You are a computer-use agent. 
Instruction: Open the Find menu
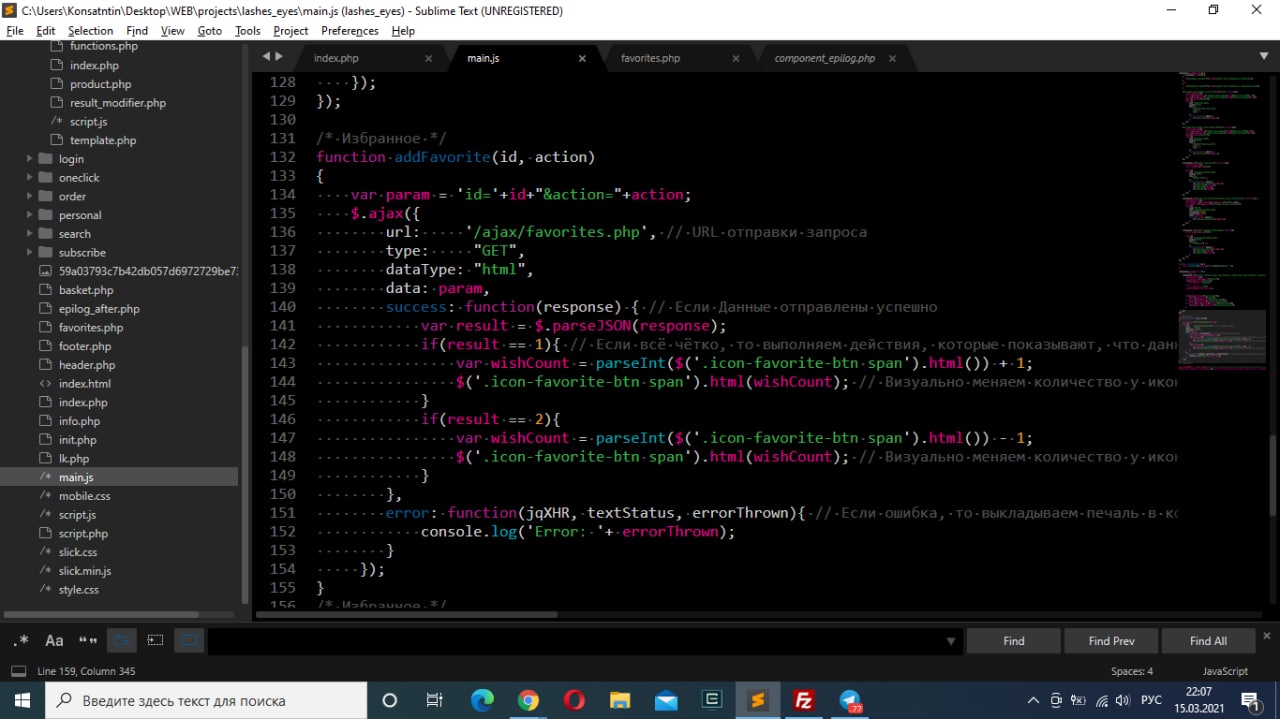click(137, 31)
